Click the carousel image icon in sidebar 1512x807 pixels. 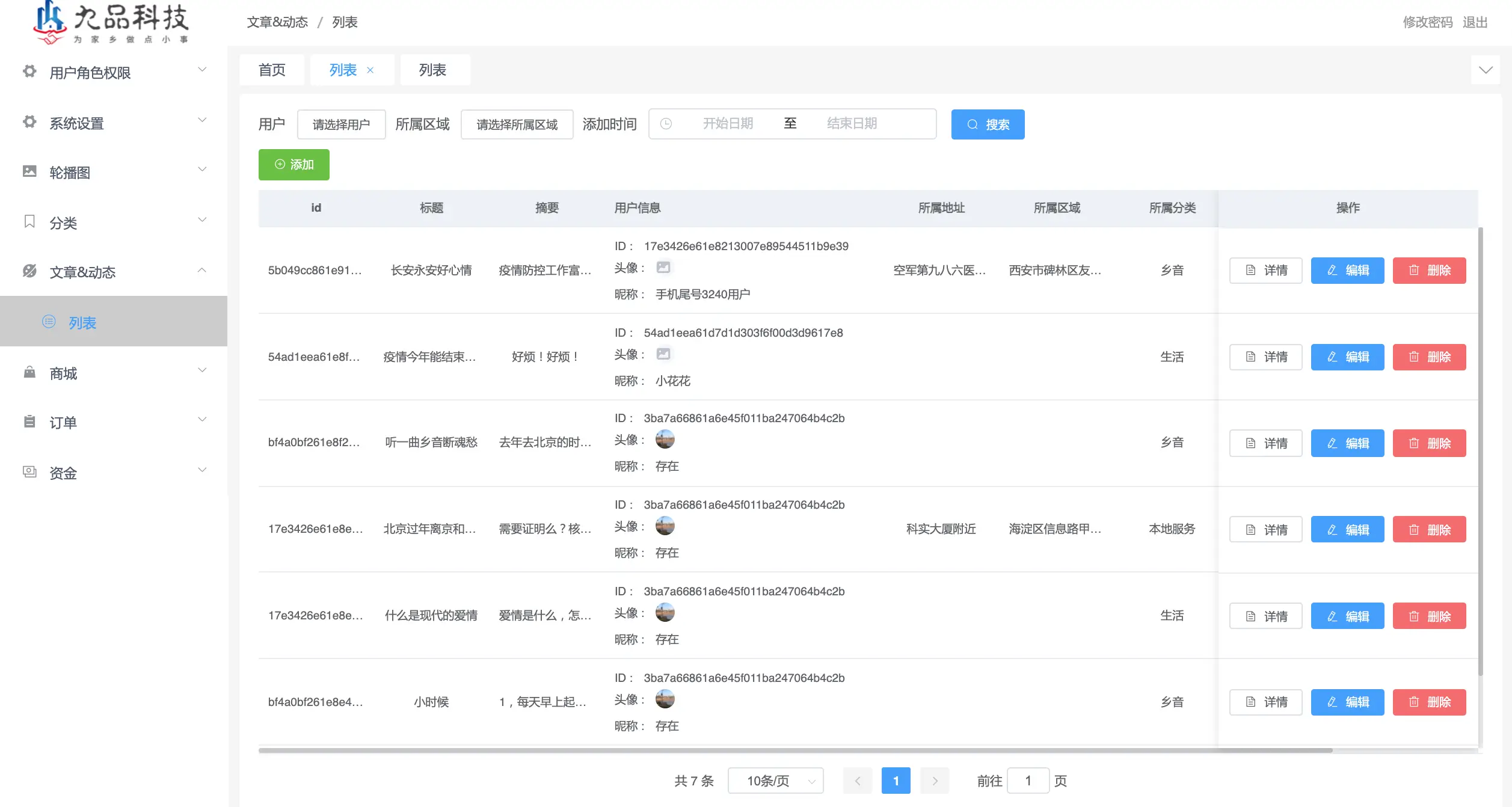click(29, 171)
